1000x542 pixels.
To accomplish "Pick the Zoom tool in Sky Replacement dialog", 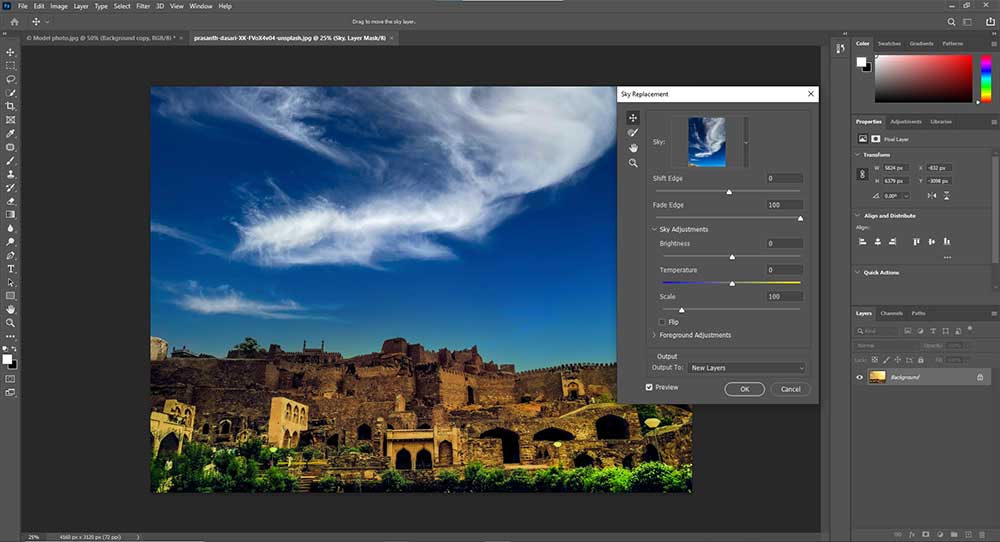I will 633,163.
